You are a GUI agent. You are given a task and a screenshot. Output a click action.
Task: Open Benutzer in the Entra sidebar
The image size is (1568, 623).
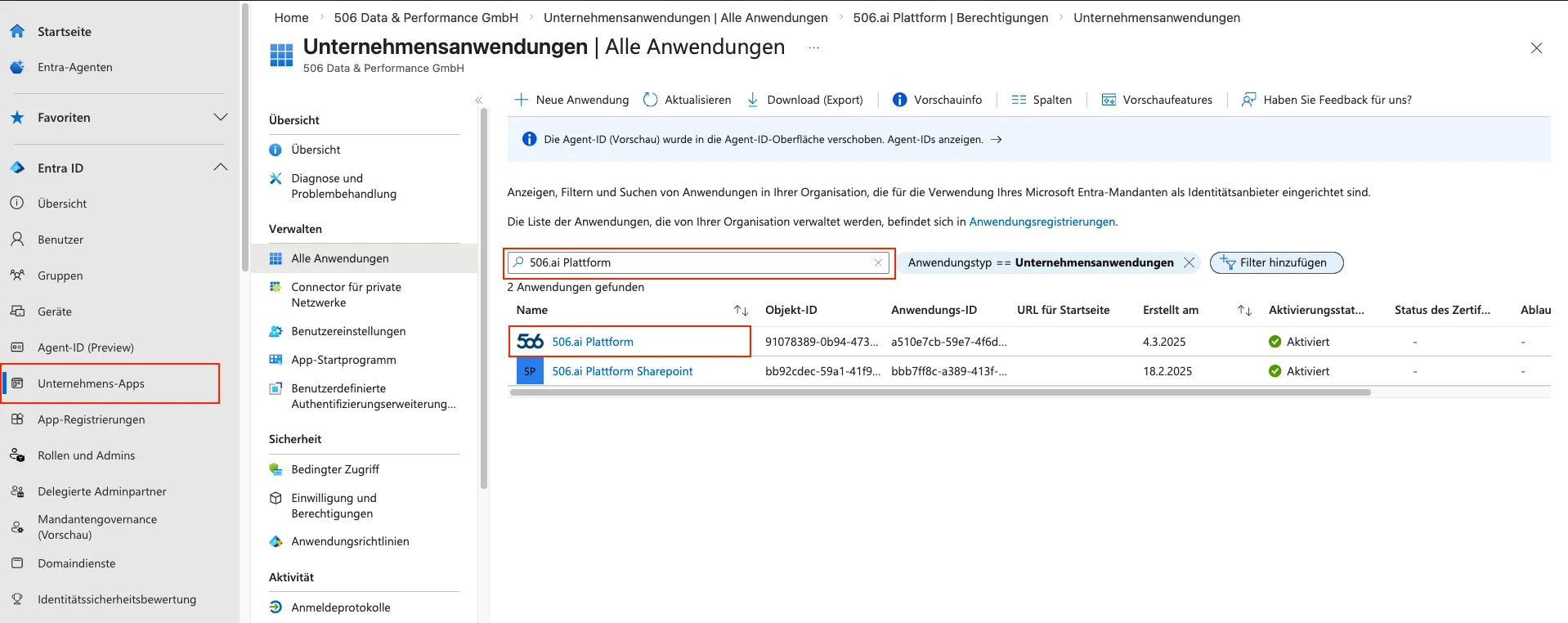[60, 240]
